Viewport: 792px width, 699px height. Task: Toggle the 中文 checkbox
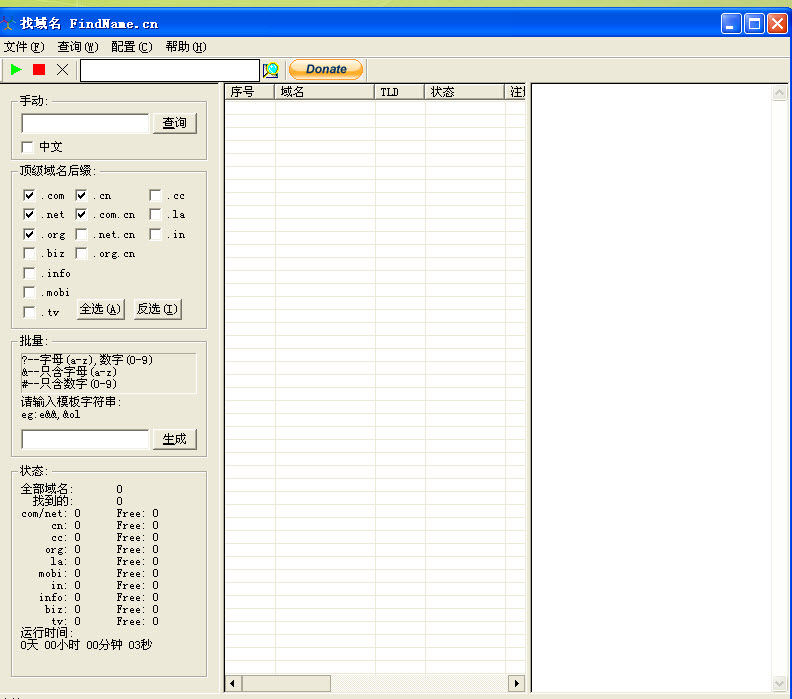point(28,147)
